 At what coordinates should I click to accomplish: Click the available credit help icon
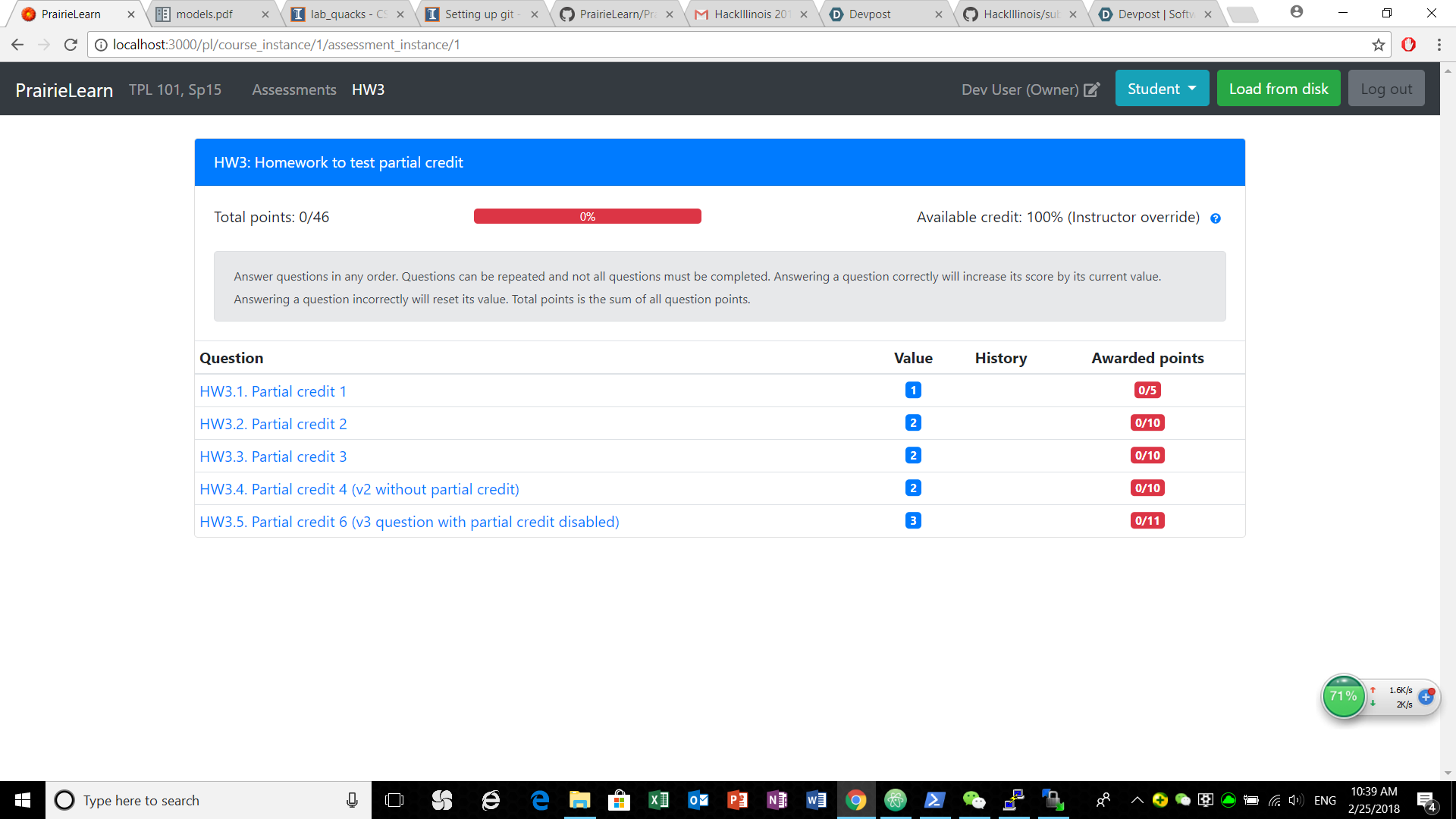click(x=1215, y=218)
